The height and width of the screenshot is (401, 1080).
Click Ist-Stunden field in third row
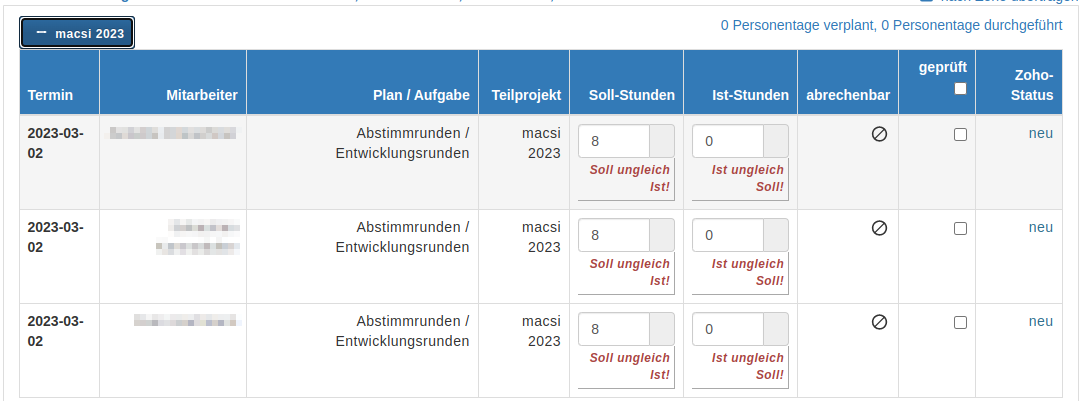[x=727, y=329]
